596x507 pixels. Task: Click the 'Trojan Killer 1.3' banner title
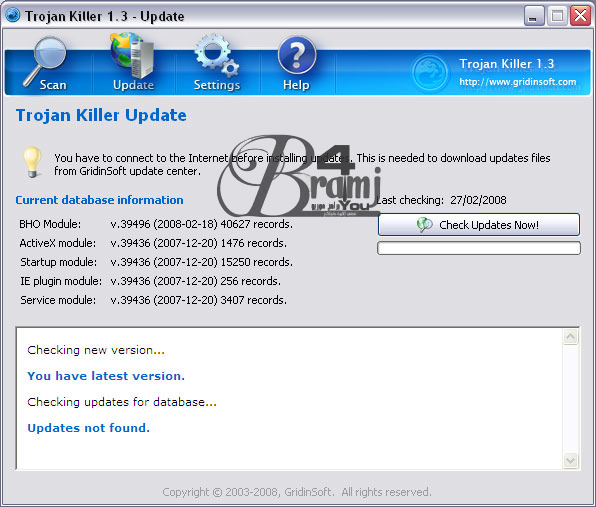point(507,63)
